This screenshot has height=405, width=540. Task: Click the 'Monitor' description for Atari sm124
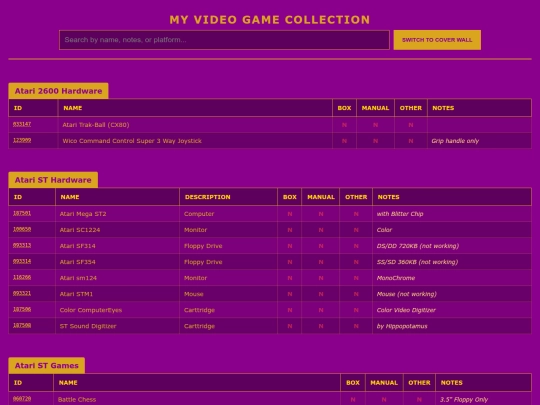click(195, 278)
